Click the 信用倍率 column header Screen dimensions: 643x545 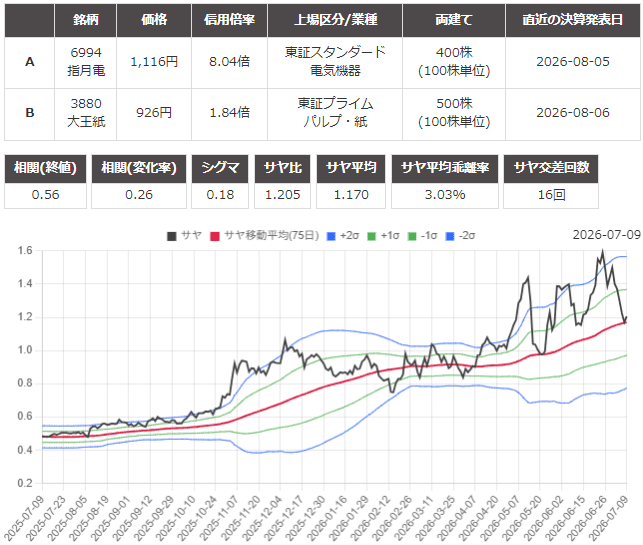230,20
